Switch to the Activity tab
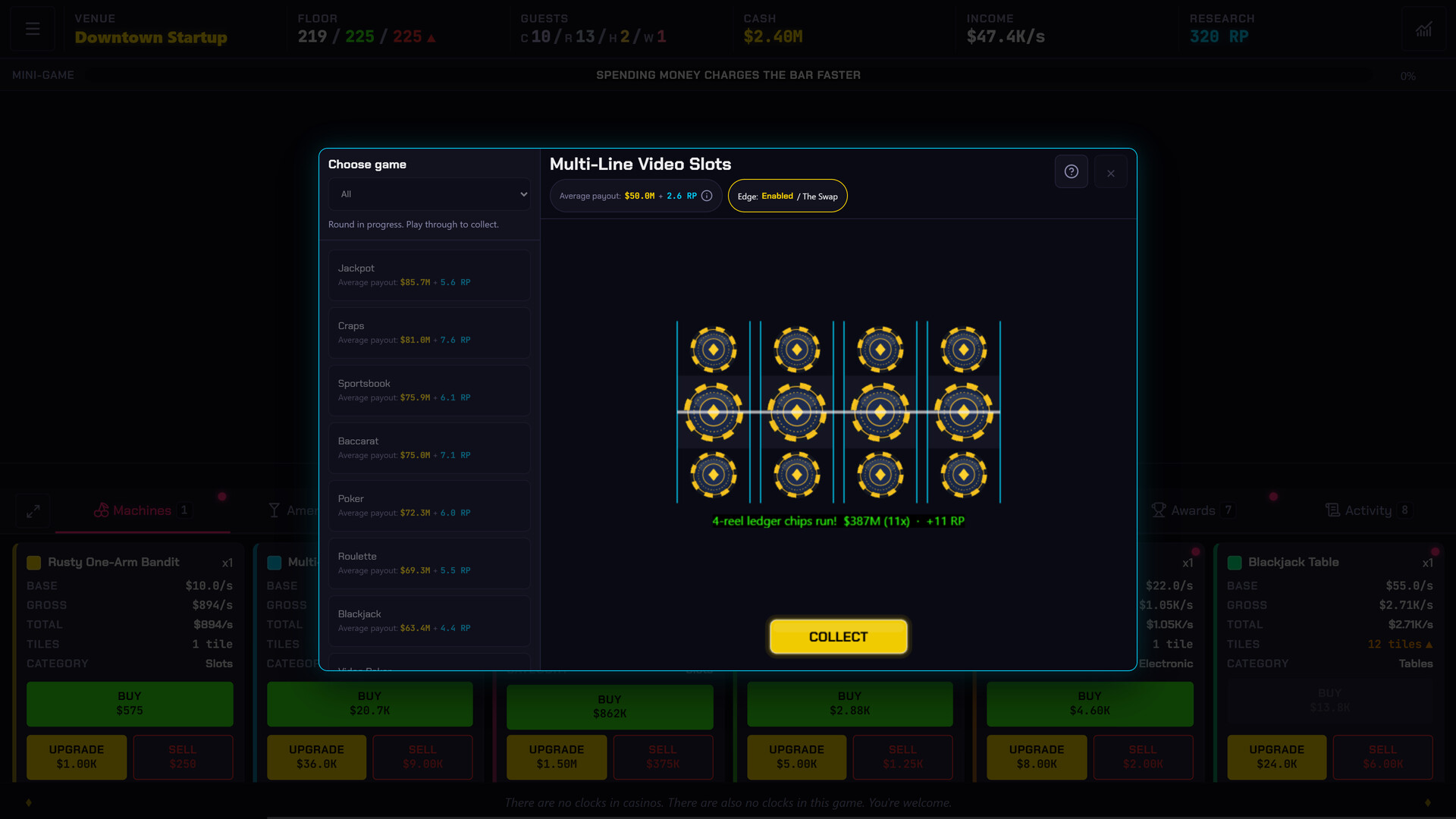Viewport: 1456px width, 819px height. [x=1367, y=510]
